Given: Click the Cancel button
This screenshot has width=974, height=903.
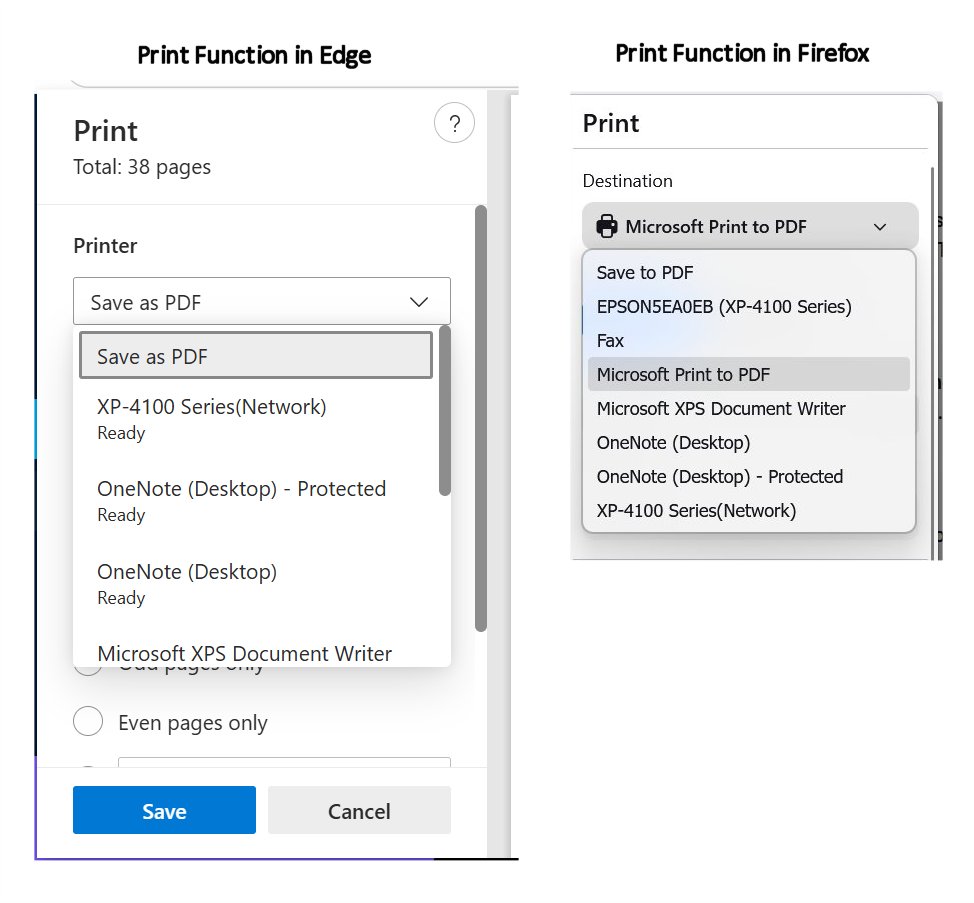Looking at the screenshot, I should [359, 810].
